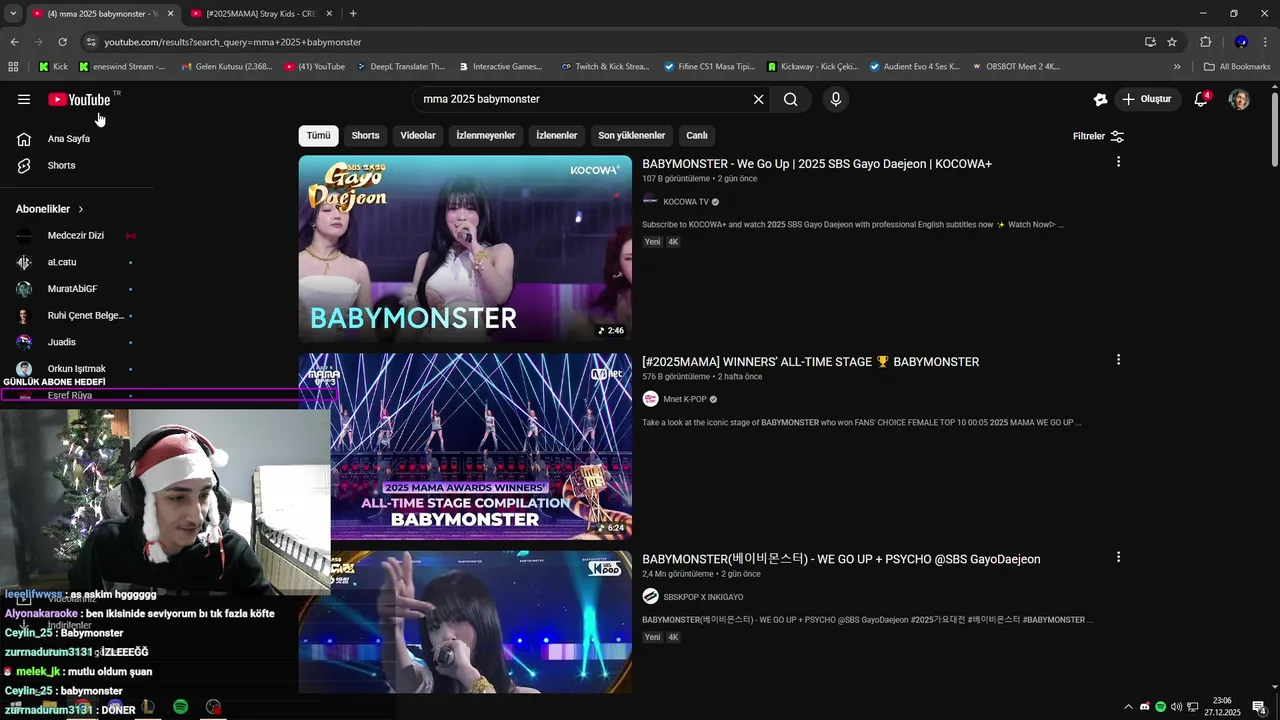Open the WE GO UP + PSYCHO video title
This screenshot has height=720, width=1280.
(x=841, y=559)
